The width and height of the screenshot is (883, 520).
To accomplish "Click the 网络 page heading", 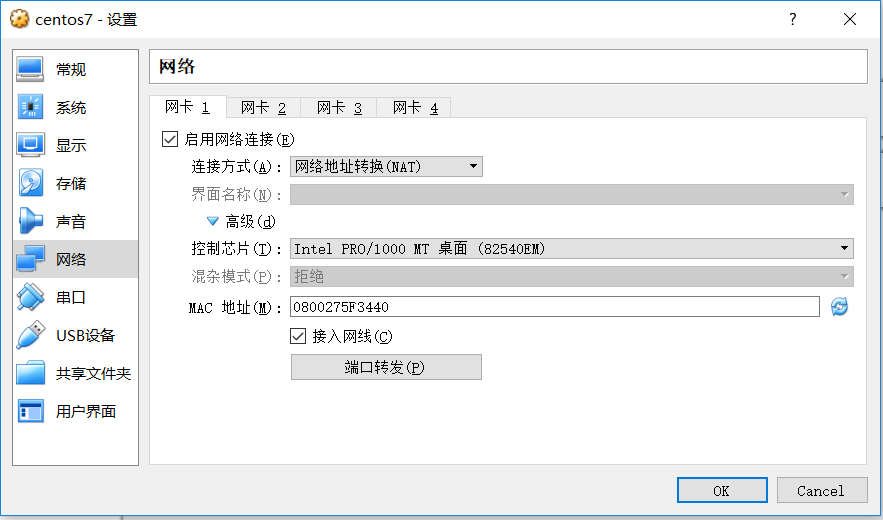I will point(177,66).
